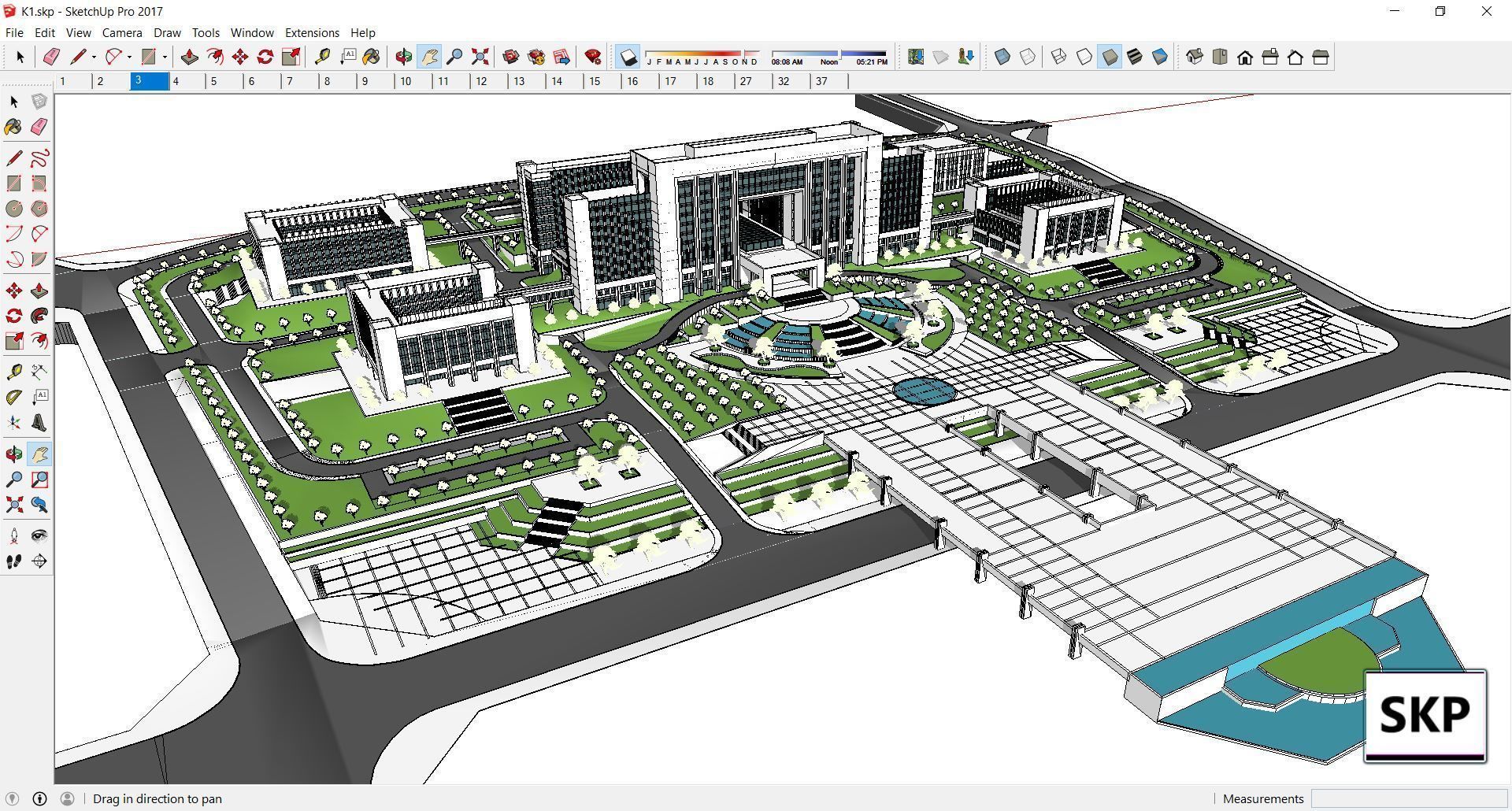The width and height of the screenshot is (1512, 811).
Task: Open the Extension Manager ruby icon
Action: pyautogui.click(x=593, y=57)
